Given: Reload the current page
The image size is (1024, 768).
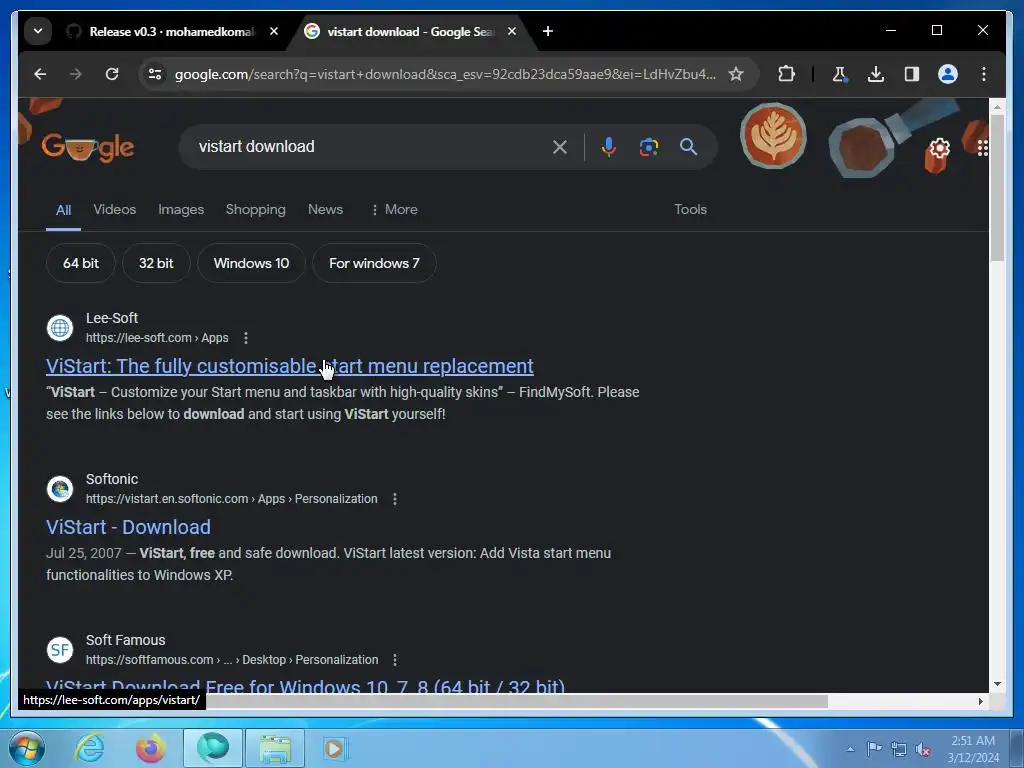Looking at the screenshot, I should click(112, 74).
